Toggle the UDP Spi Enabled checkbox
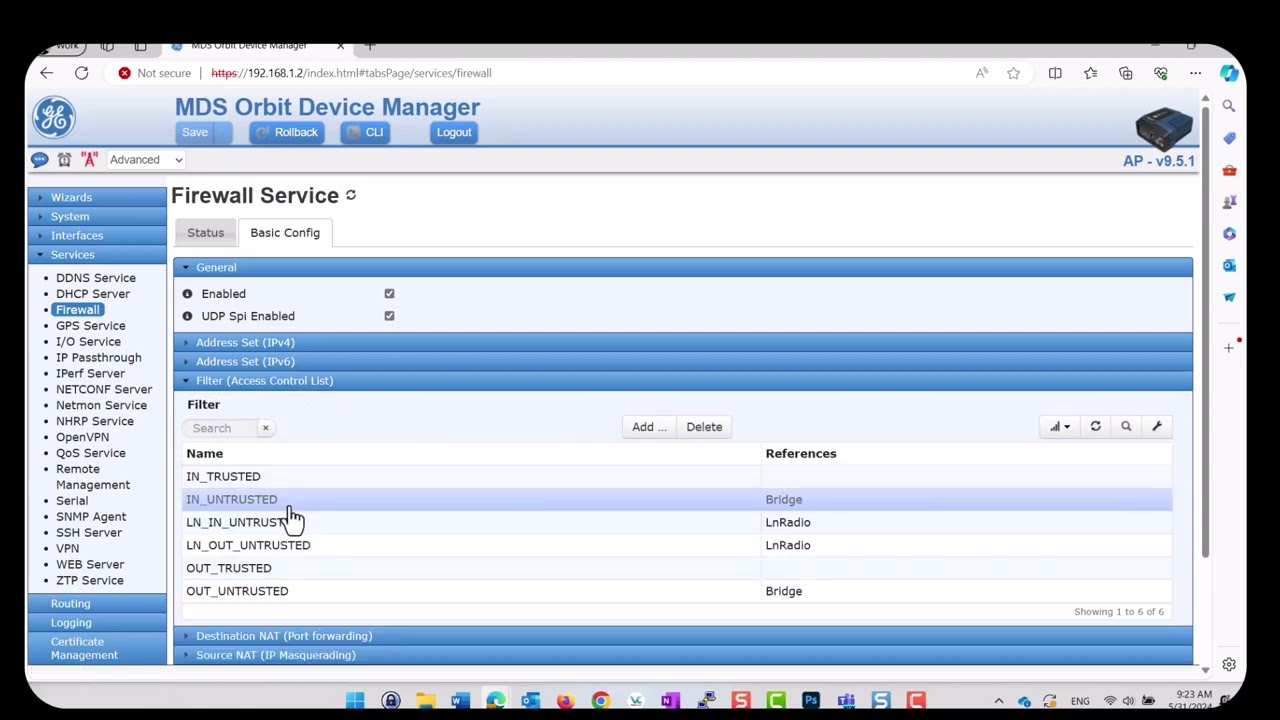The width and height of the screenshot is (1280, 720). 389,316
